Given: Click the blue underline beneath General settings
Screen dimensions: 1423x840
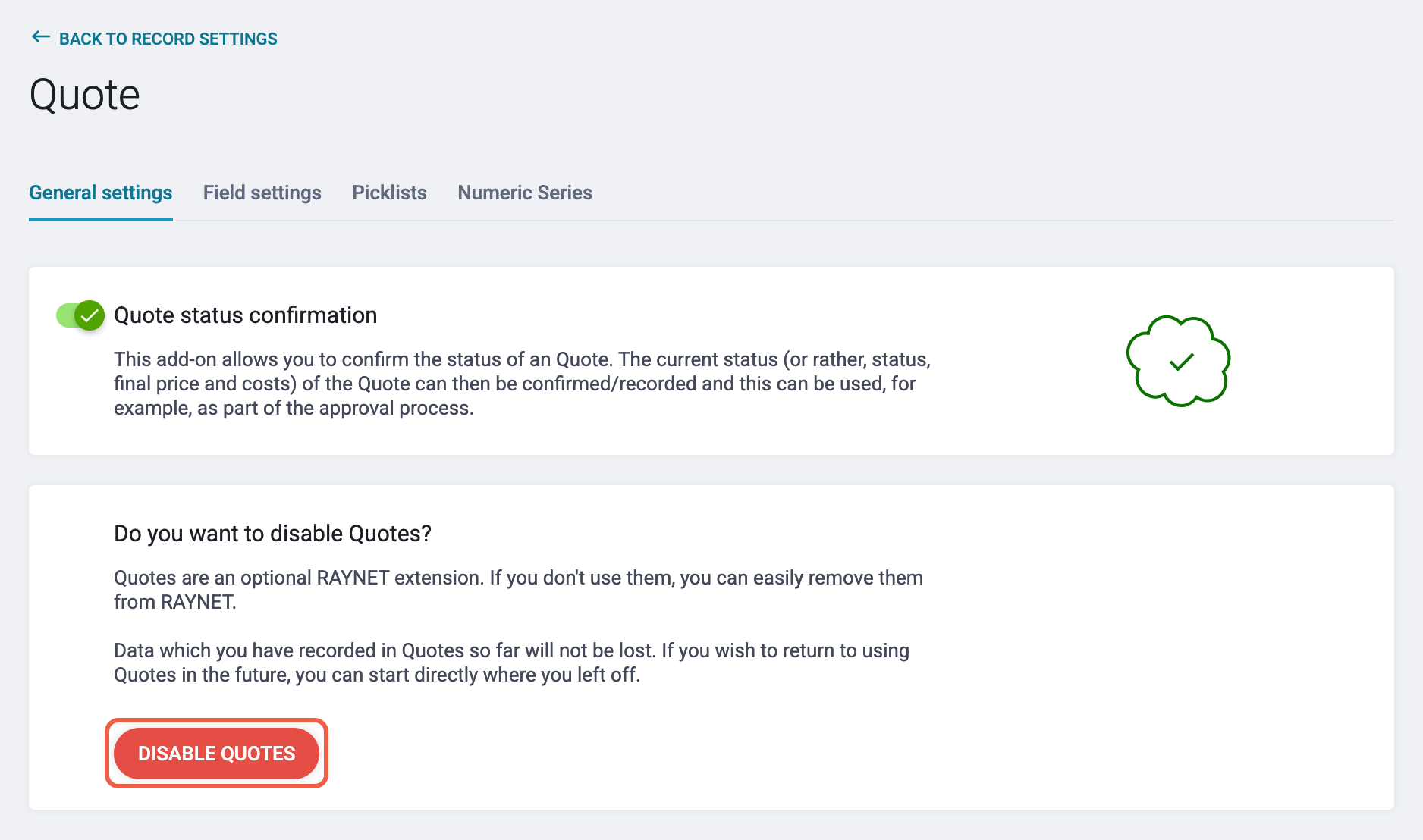Looking at the screenshot, I should [101, 219].
